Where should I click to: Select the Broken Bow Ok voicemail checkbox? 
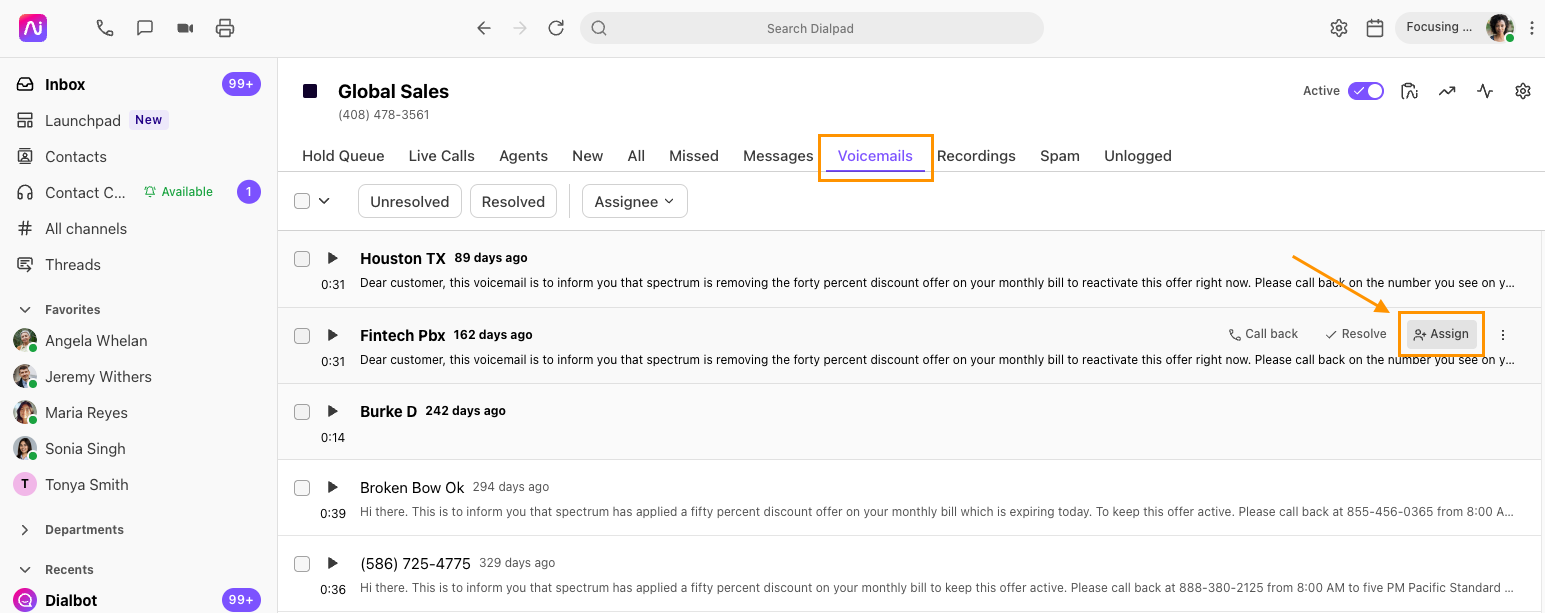point(302,488)
